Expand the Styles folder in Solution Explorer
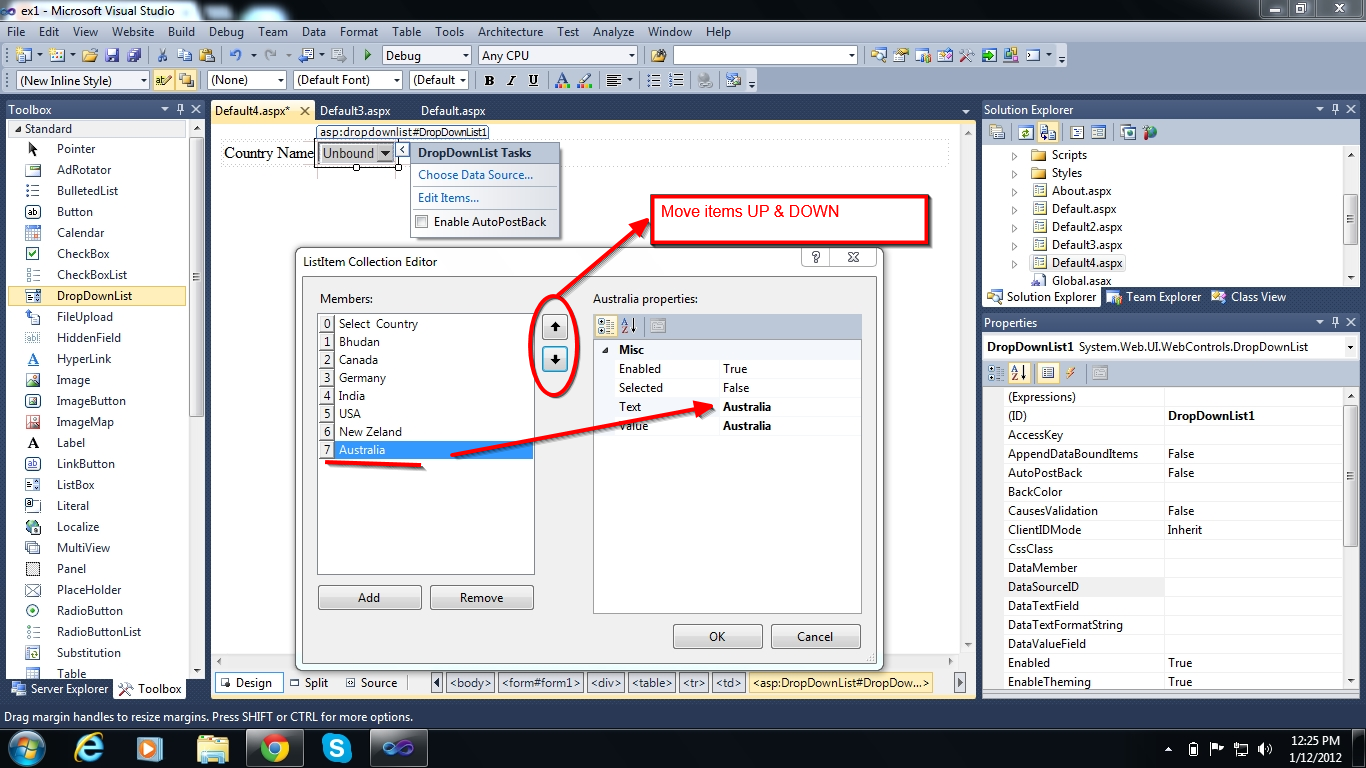 1014,174
